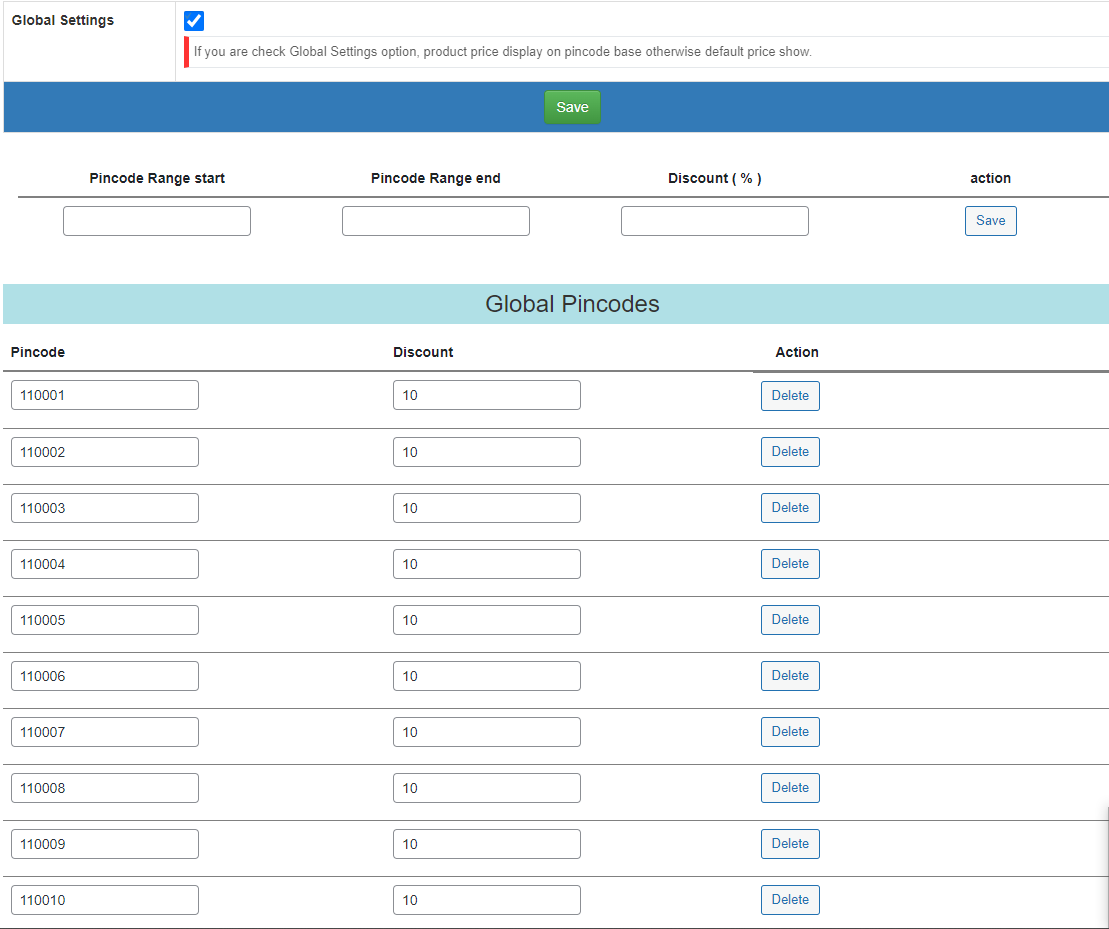Delete pincode 110004

790,563
